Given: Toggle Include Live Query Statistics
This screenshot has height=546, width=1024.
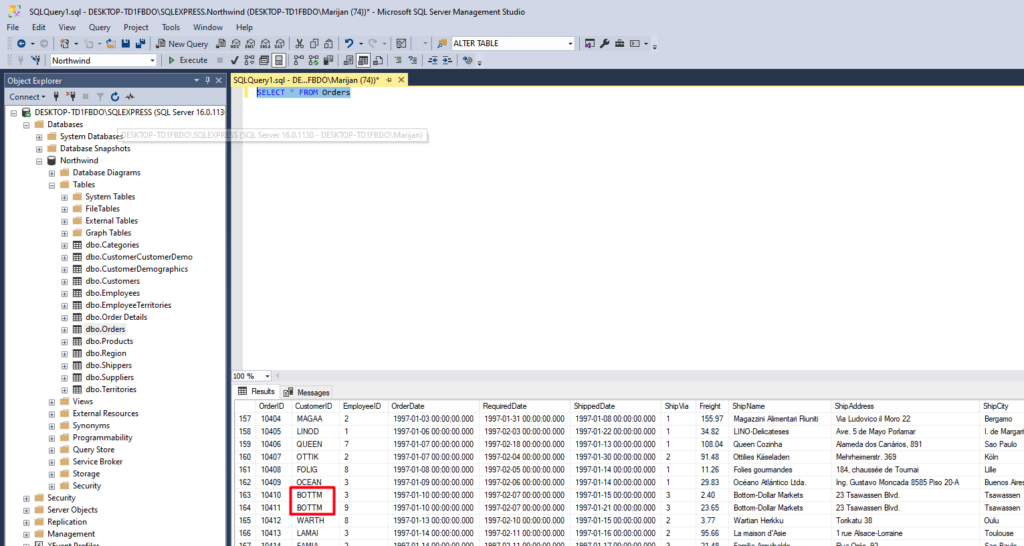Looking at the screenshot, I should point(314,60).
